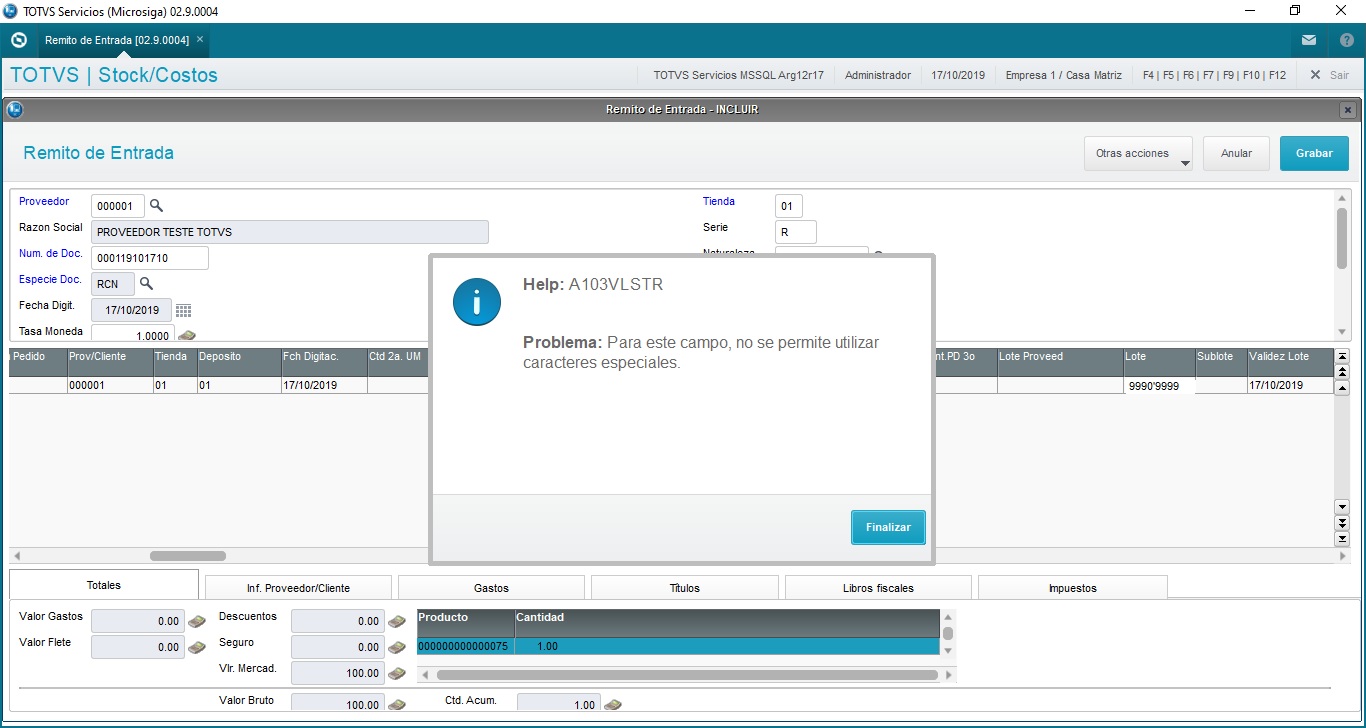Click the items grid horizontal scrollbar thumb
The image size is (1366, 728).
(188, 556)
